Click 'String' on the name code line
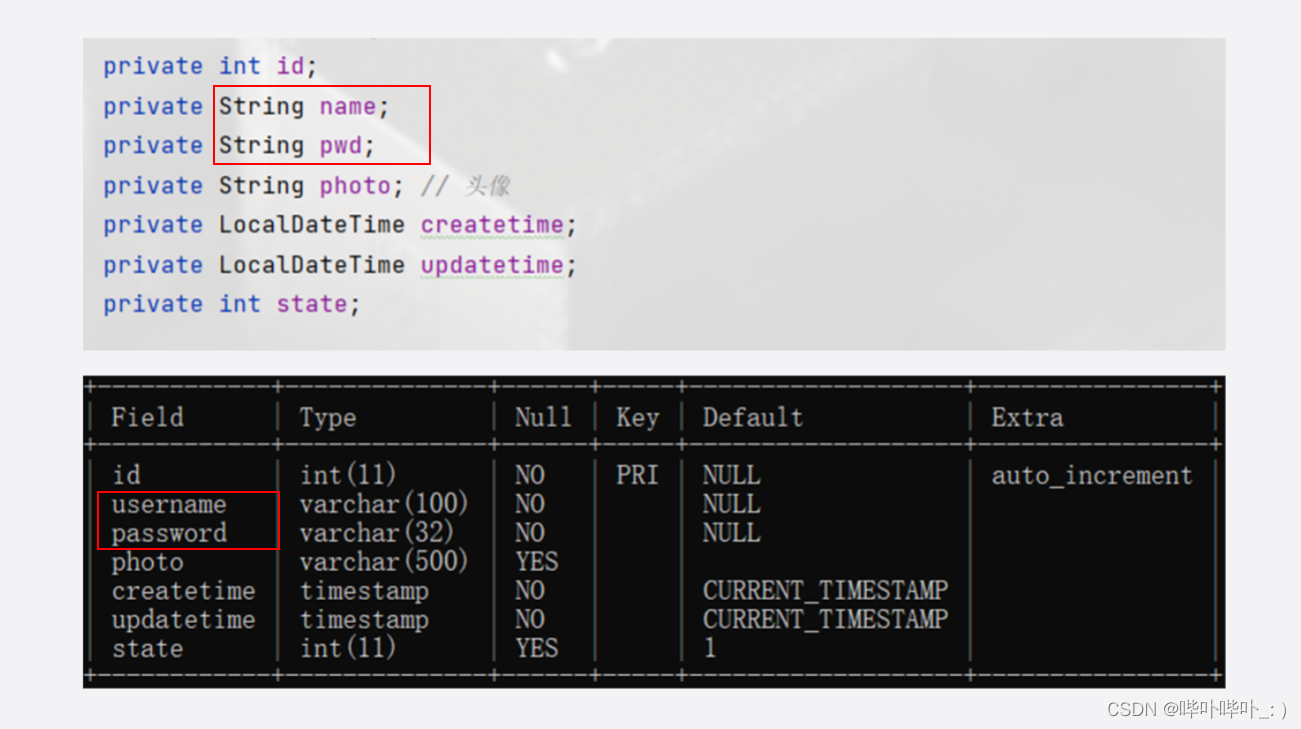 (x=261, y=106)
